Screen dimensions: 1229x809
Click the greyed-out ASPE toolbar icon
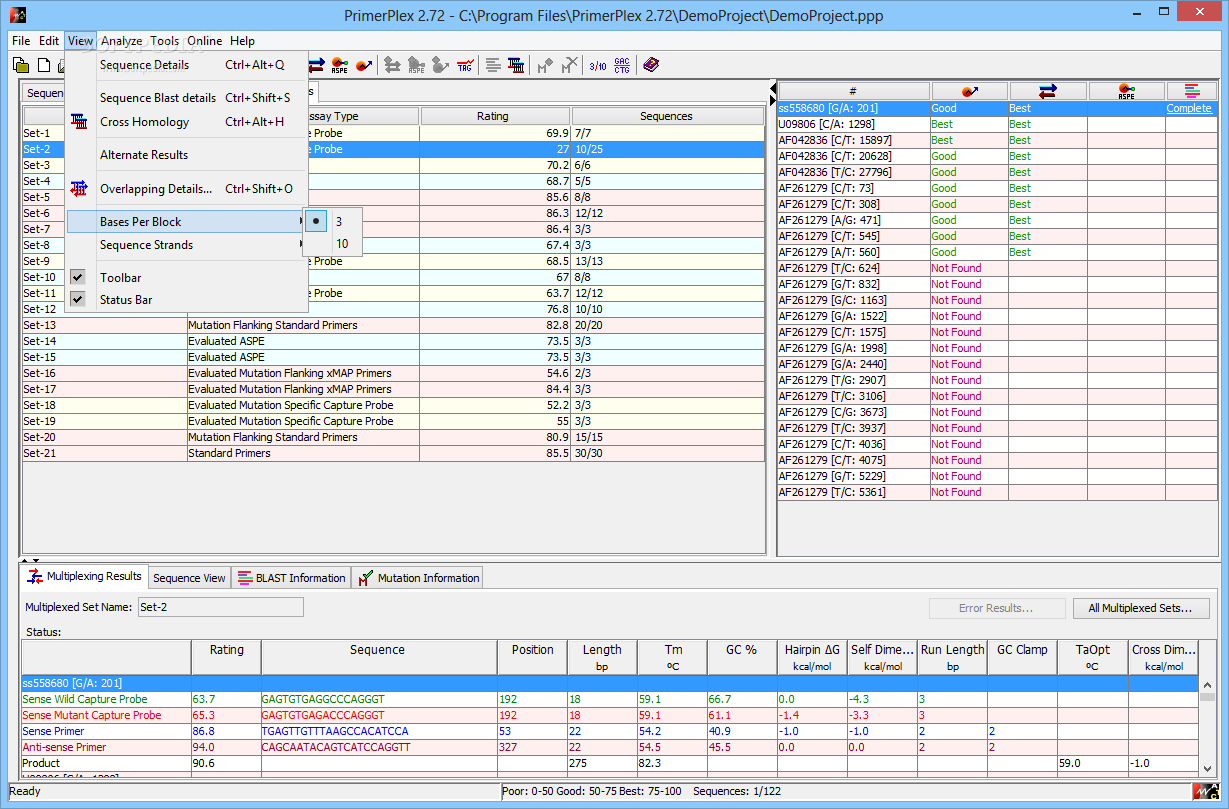tap(417, 65)
